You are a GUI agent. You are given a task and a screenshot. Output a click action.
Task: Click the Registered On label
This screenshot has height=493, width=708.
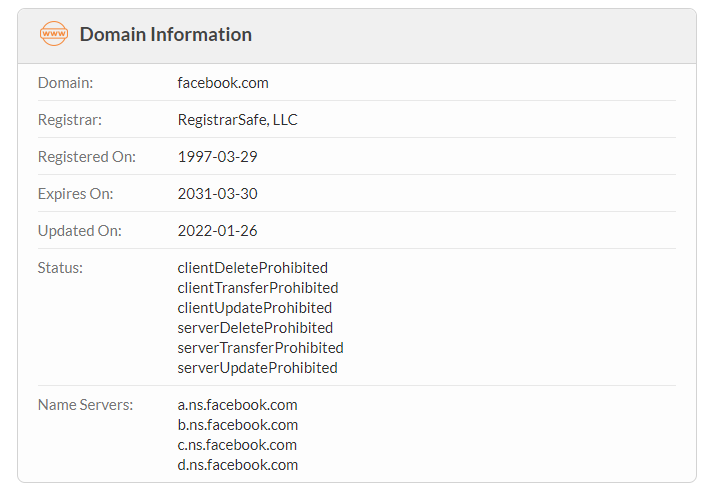[87, 157]
